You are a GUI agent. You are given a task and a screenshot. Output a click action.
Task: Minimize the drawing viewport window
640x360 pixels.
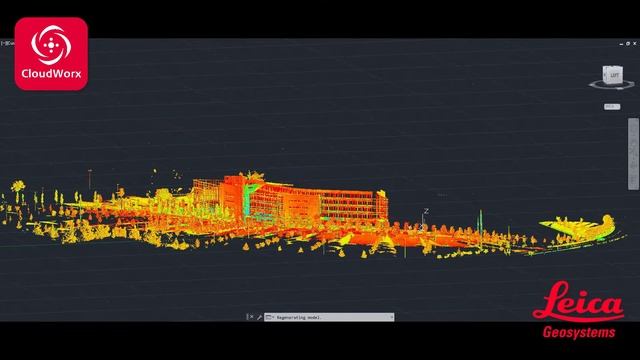point(621,44)
